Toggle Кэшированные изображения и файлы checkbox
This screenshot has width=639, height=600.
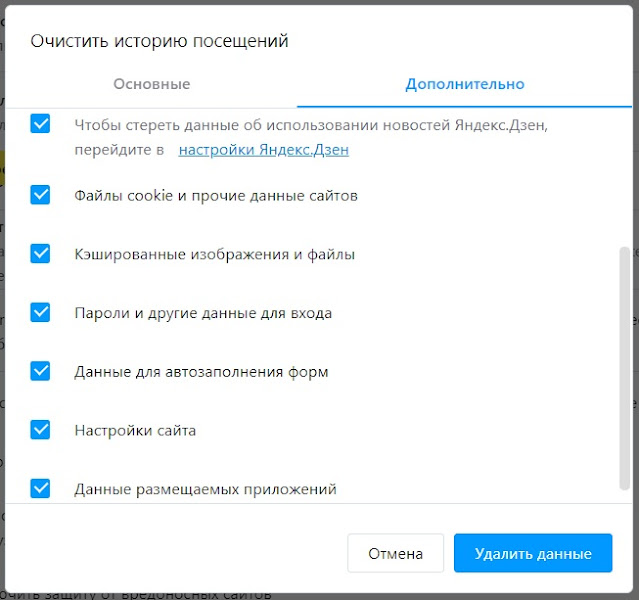coord(40,254)
